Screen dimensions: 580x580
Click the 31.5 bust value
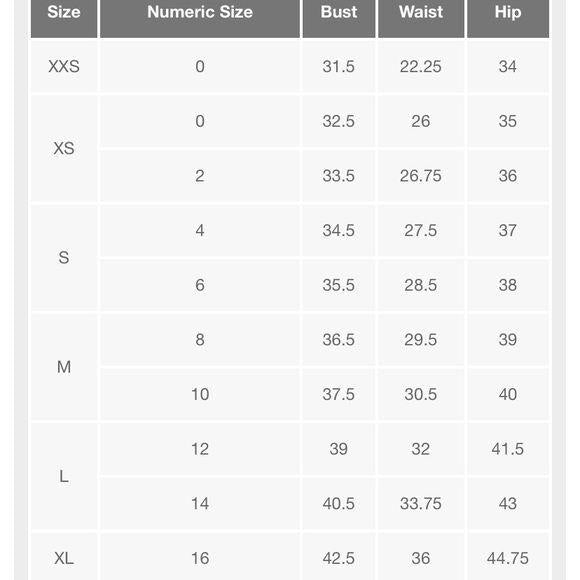339,67
